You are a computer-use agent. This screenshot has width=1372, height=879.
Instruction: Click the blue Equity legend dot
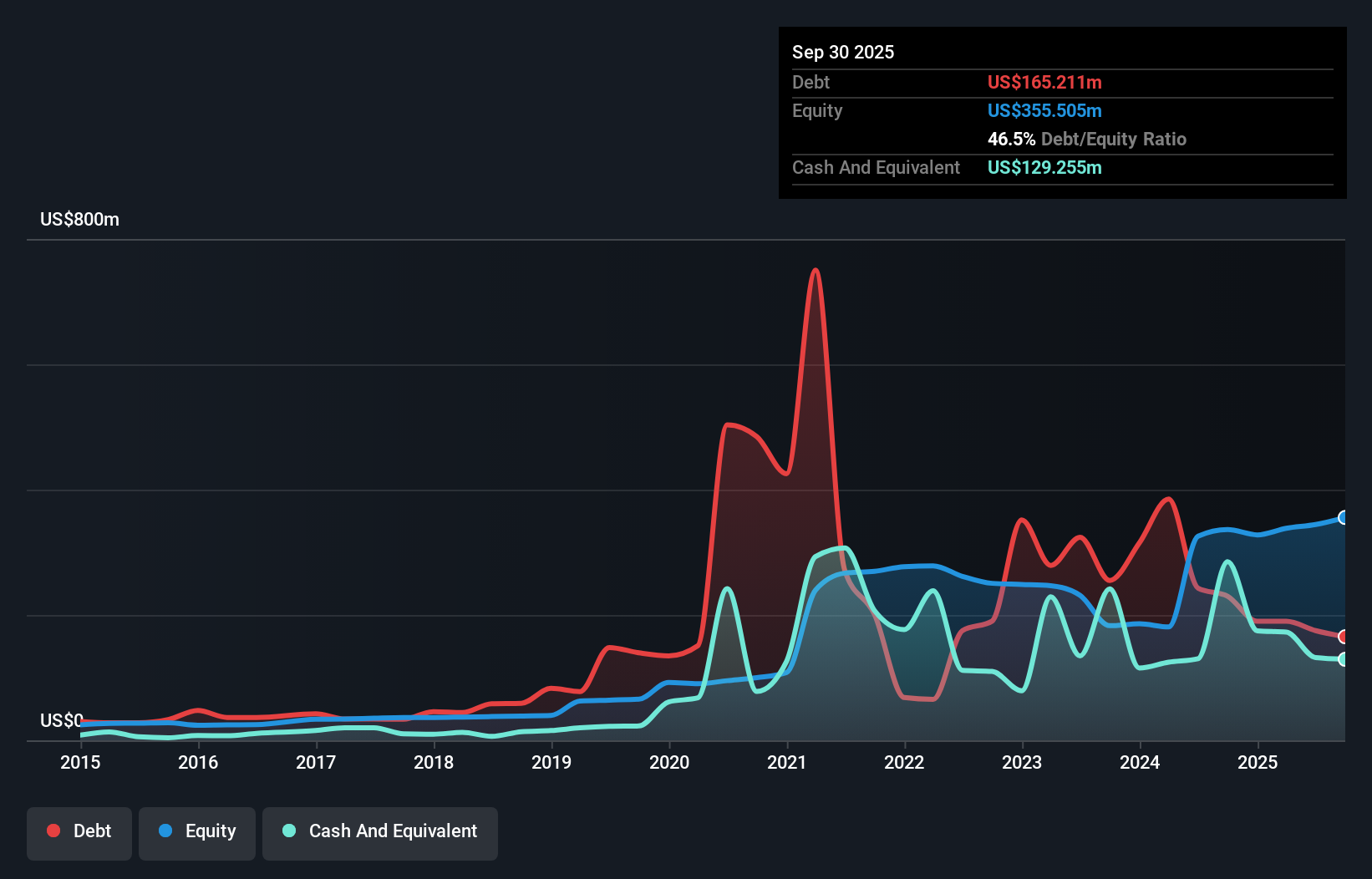point(166,831)
